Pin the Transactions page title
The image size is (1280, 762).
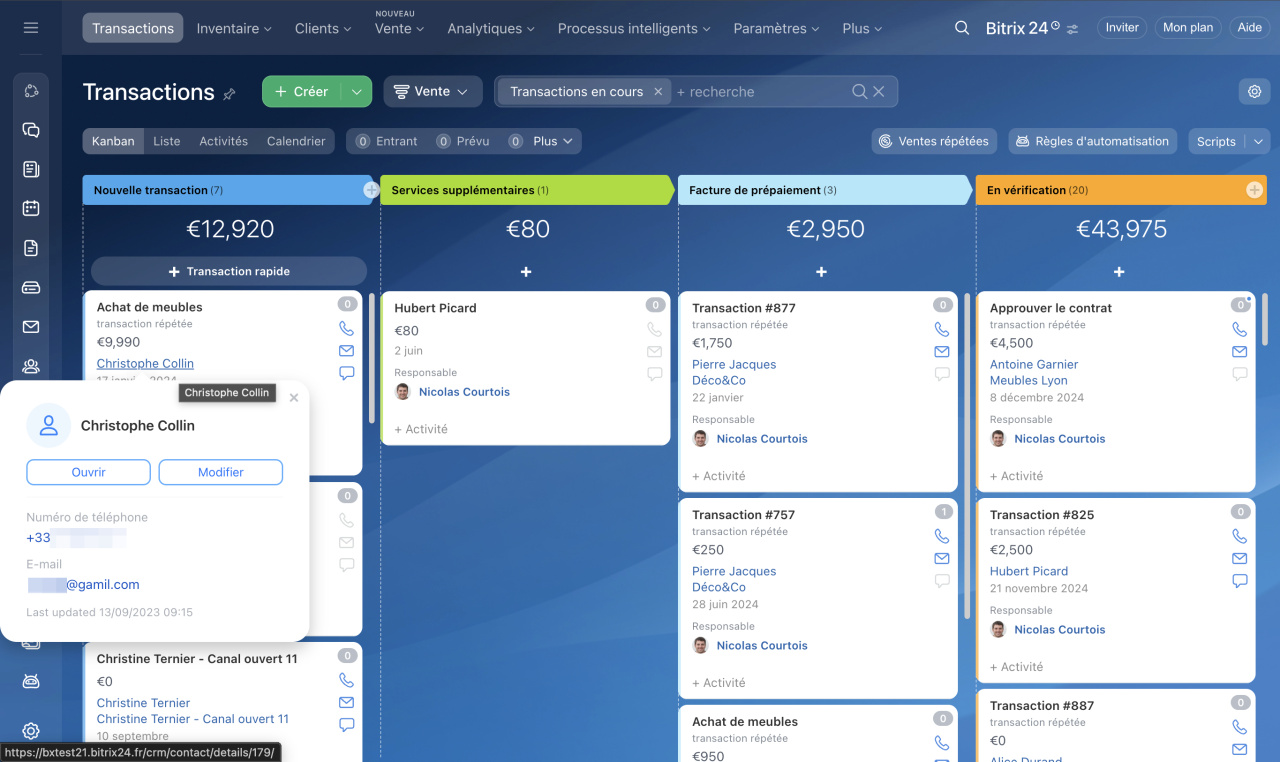230,94
